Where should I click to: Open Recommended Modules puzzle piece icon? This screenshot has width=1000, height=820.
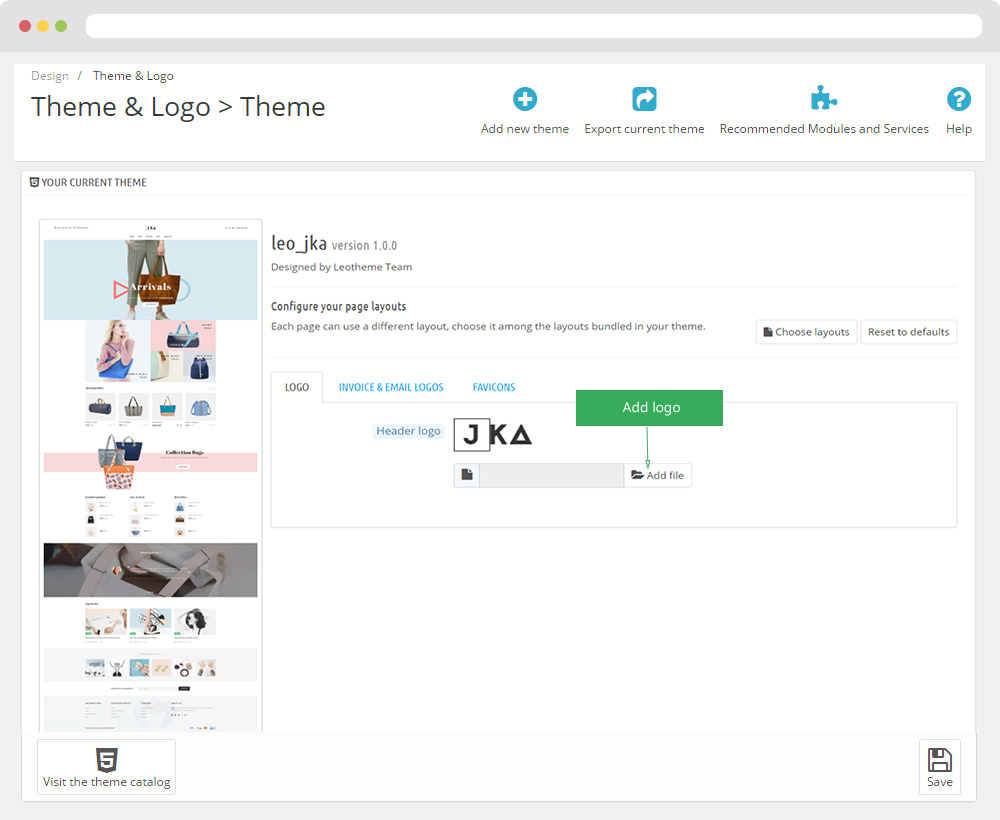(823, 98)
